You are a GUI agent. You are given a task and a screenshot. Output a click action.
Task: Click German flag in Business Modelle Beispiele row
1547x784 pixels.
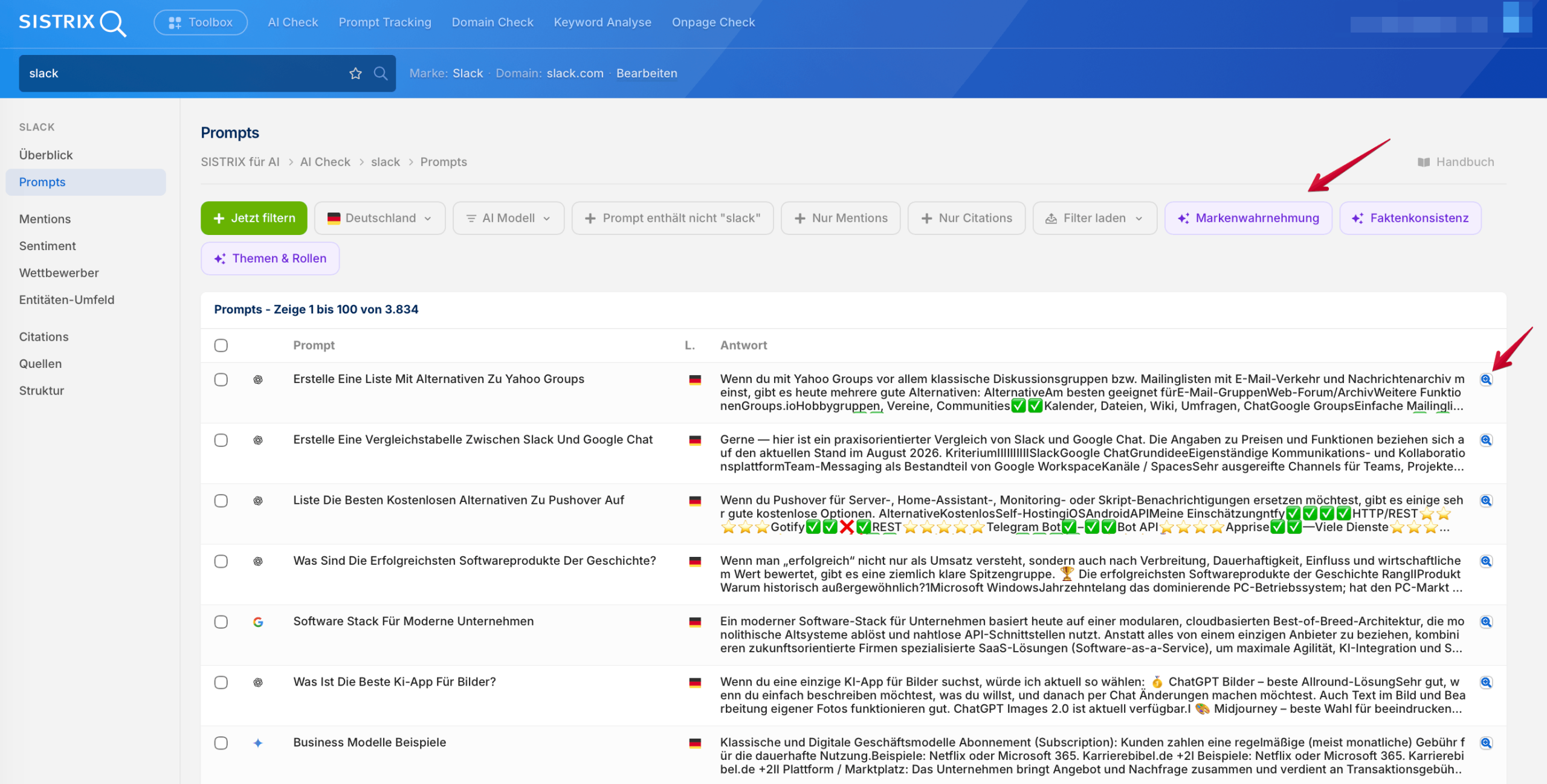click(695, 743)
